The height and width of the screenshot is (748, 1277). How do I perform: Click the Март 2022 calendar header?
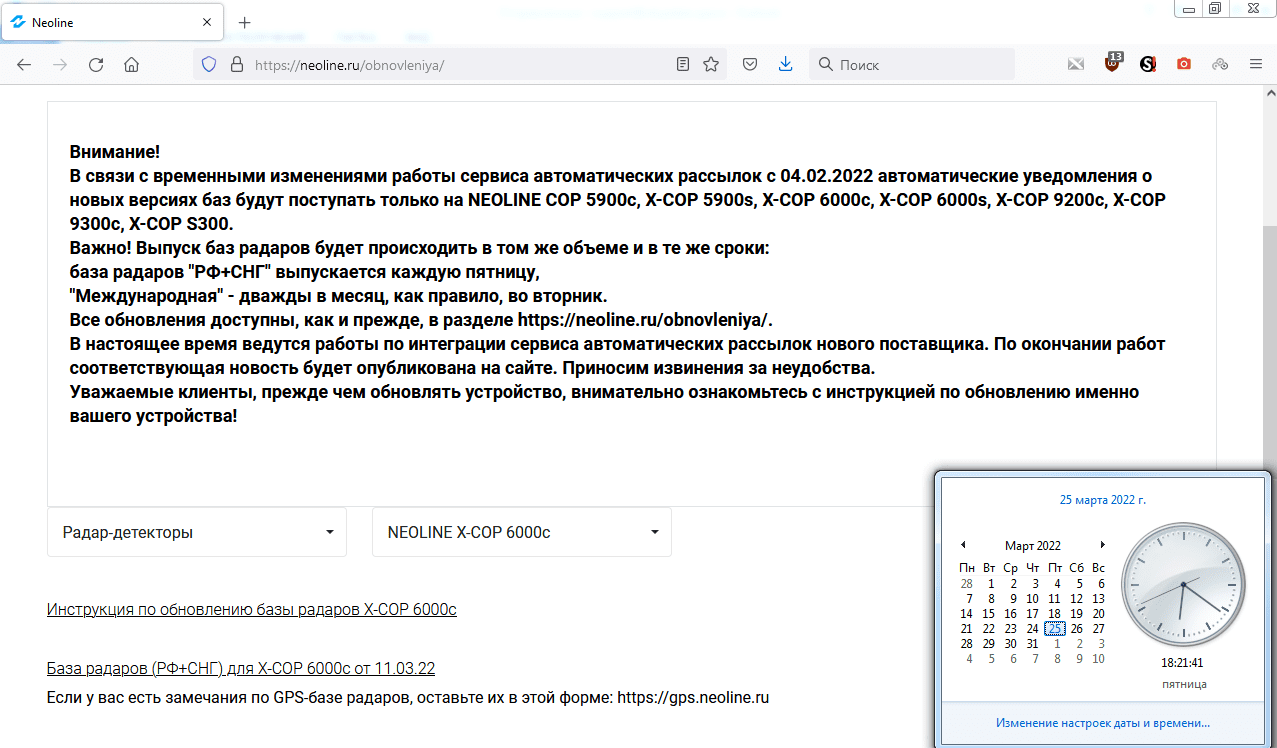coord(1033,546)
